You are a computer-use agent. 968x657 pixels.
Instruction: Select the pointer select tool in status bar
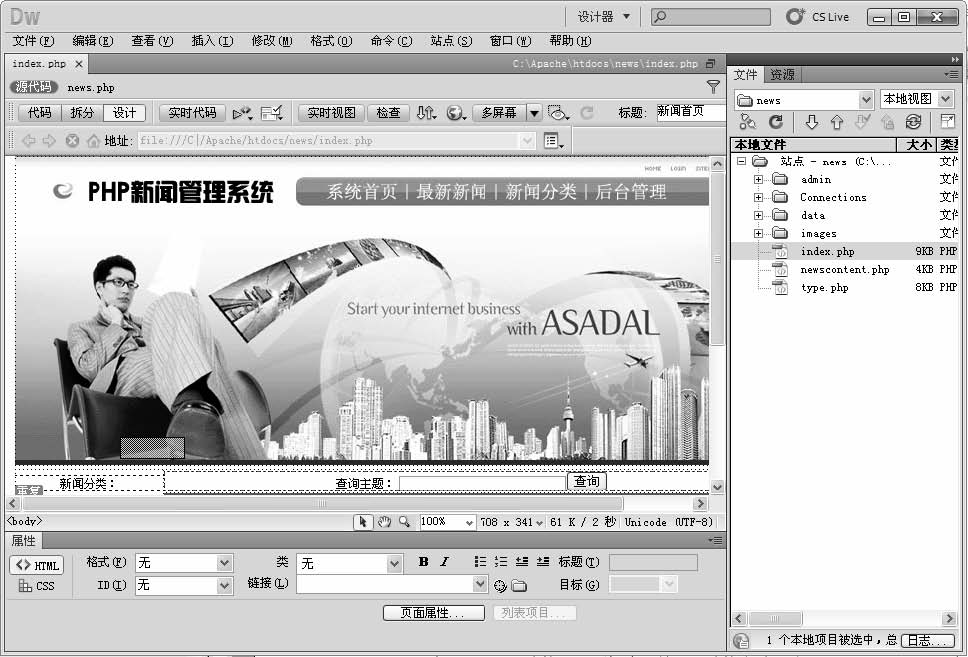click(363, 522)
